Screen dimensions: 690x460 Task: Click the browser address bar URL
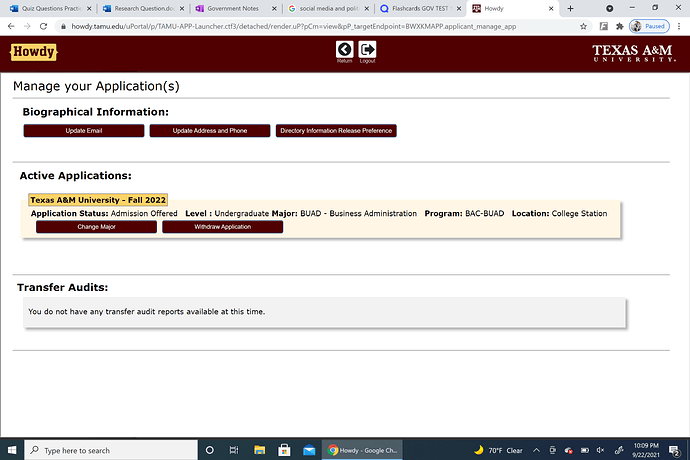(x=294, y=26)
